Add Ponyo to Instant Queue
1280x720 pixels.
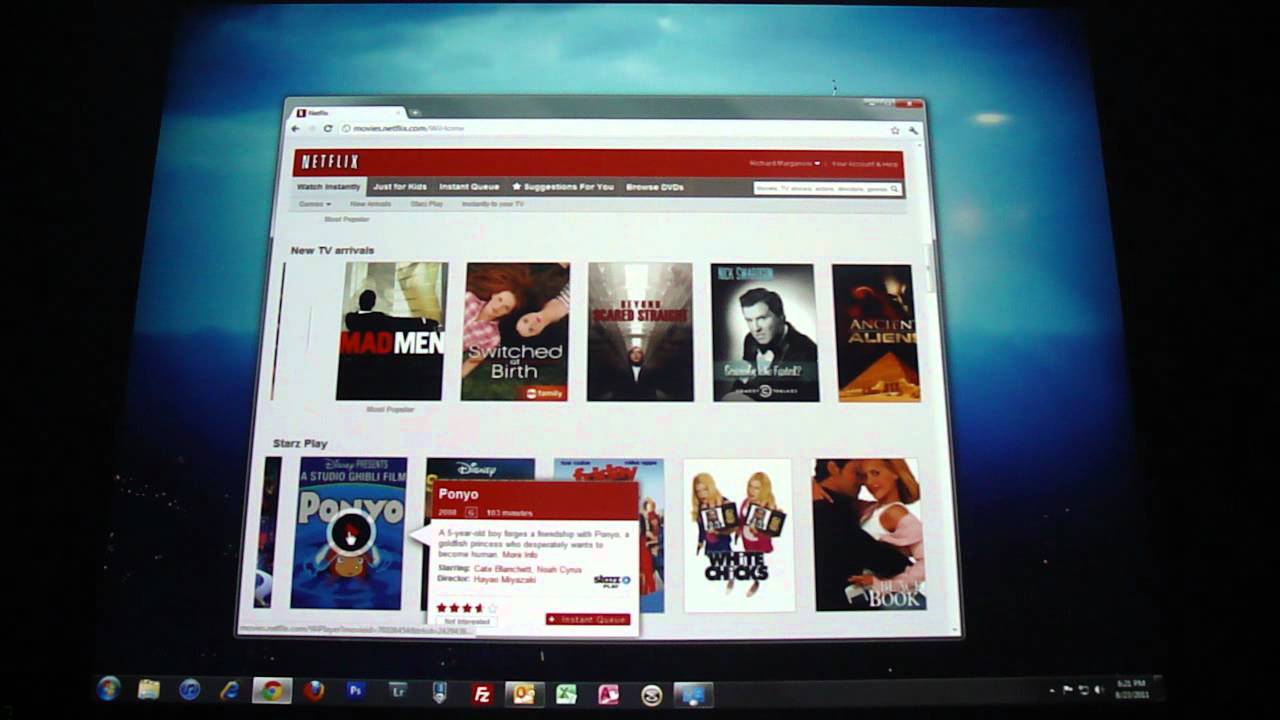pyautogui.click(x=588, y=619)
